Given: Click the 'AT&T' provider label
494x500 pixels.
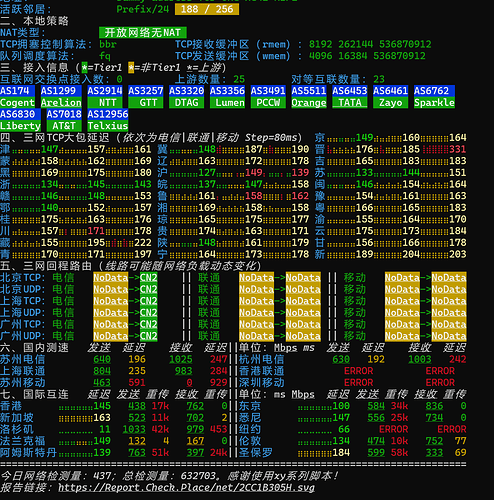Looking at the screenshot, I should [64, 126].
